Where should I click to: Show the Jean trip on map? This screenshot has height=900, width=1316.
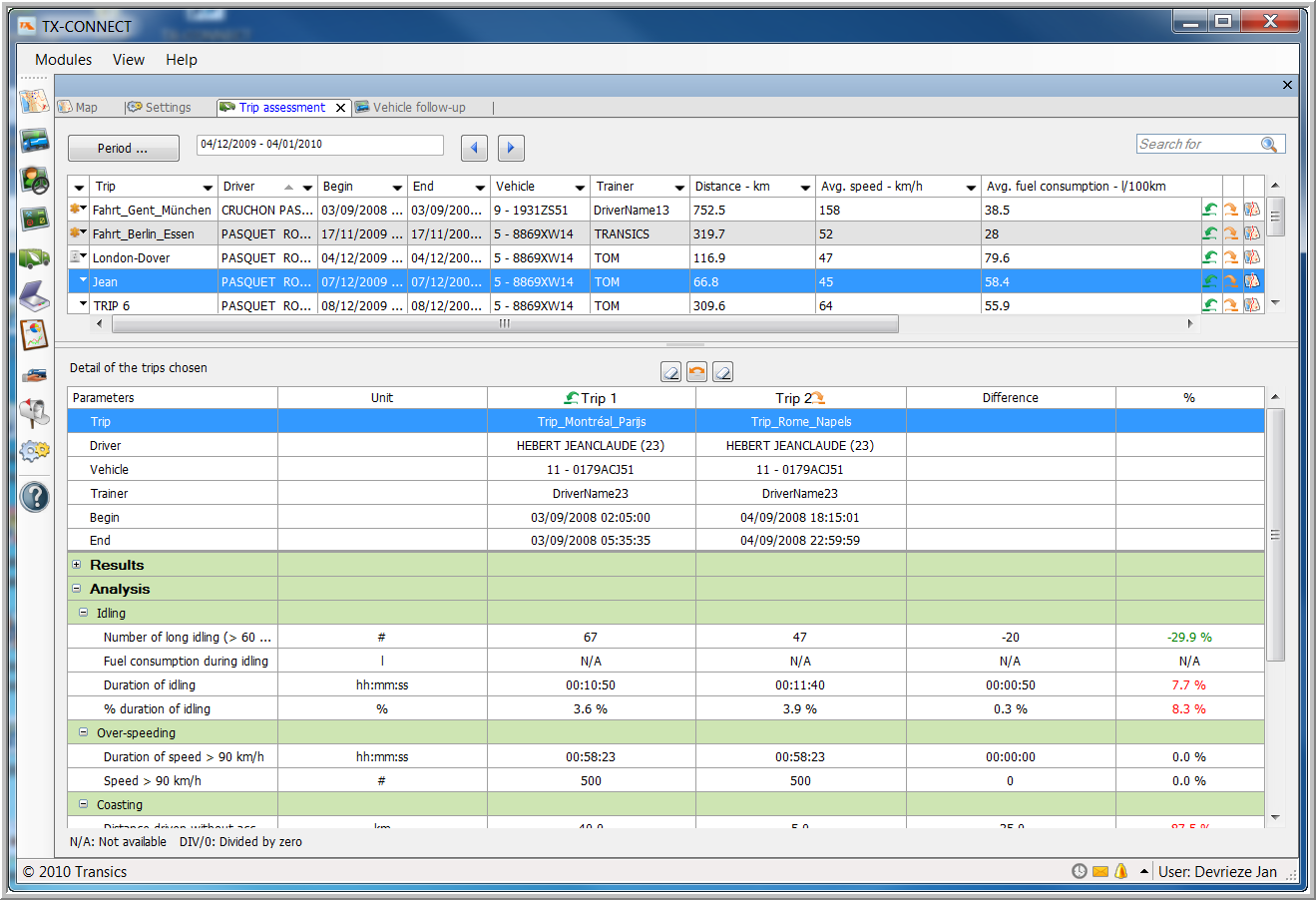coord(1251,281)
